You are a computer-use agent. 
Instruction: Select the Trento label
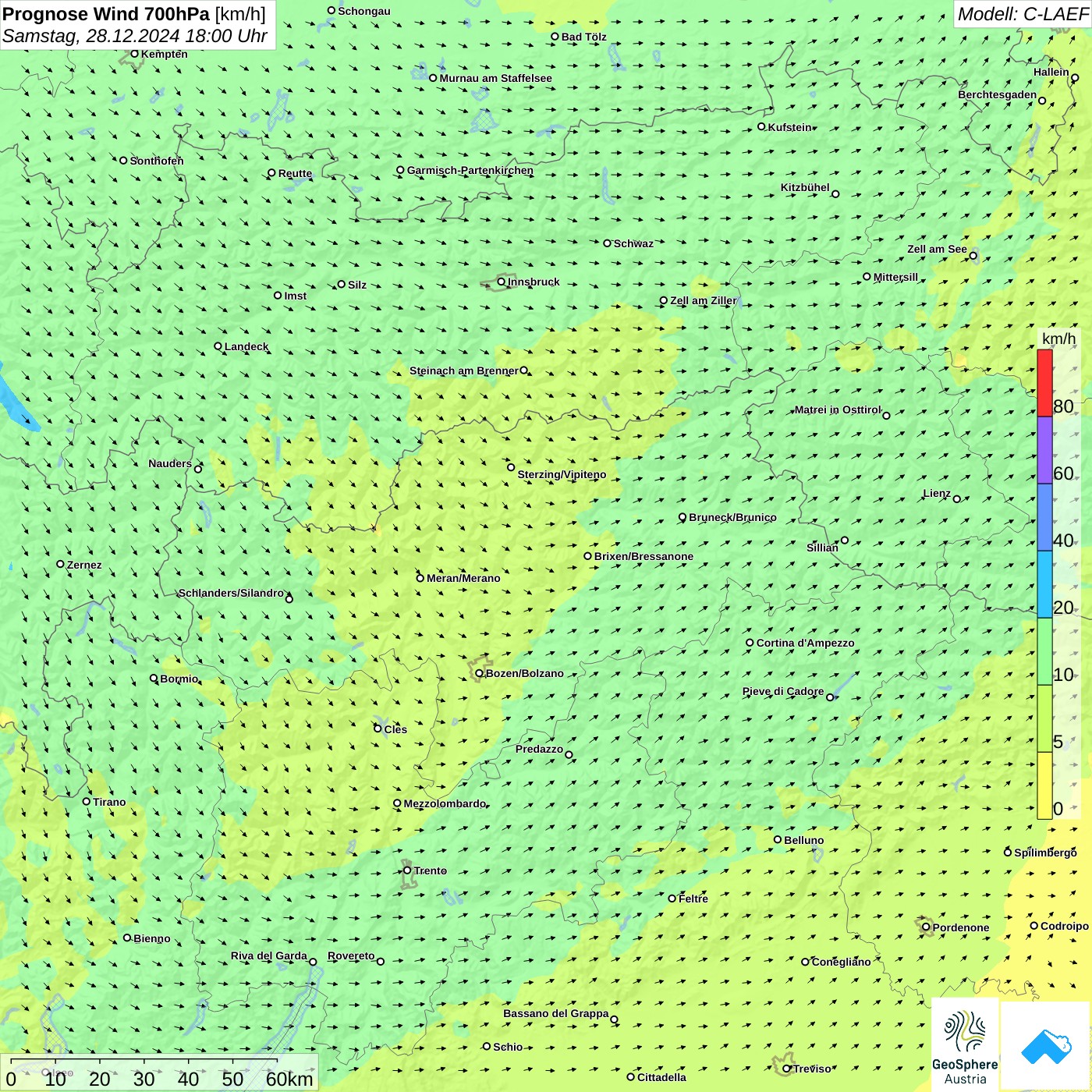coord(431,870)
